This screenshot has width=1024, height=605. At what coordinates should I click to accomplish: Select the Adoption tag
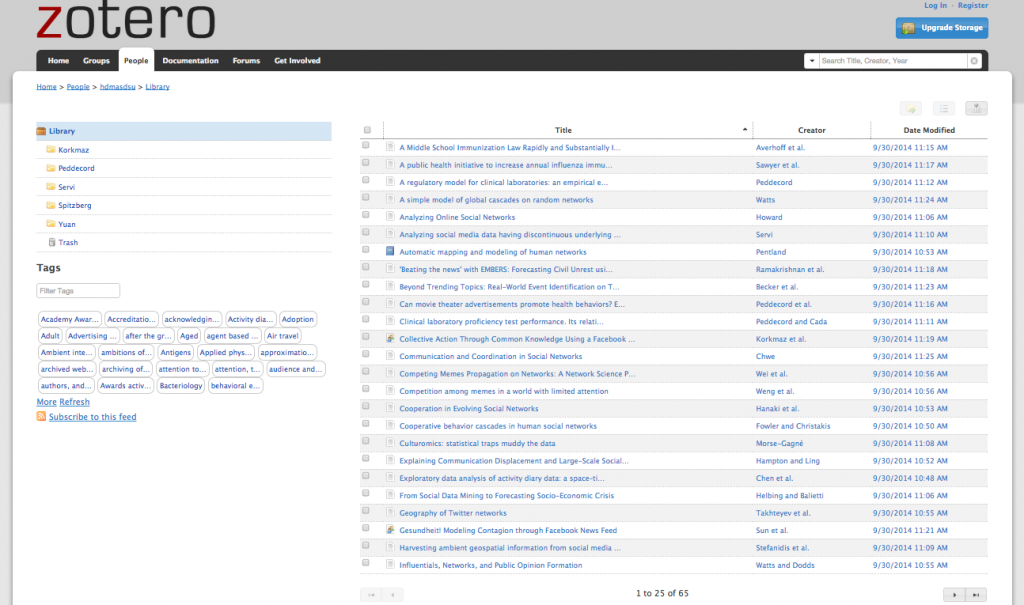298,319
